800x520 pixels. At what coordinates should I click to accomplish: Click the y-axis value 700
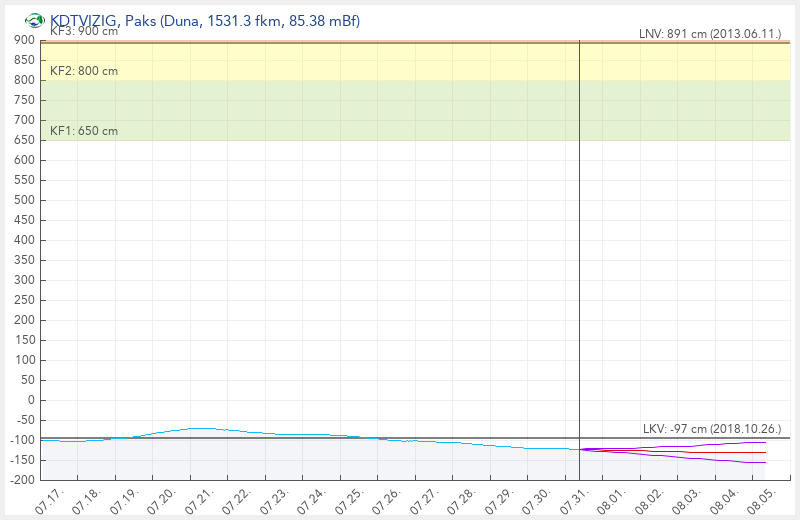point(24,120)
